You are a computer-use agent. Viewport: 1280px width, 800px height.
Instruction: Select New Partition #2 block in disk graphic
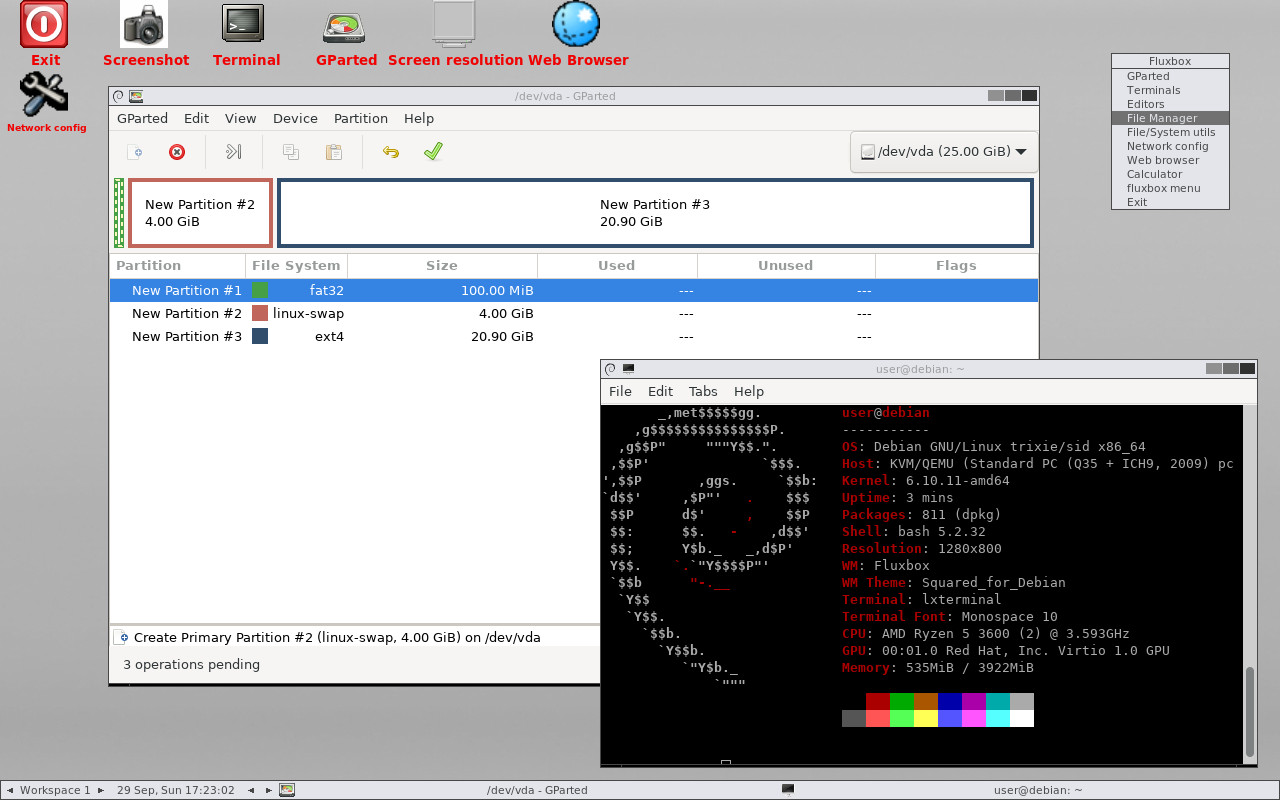click(200, 213)
